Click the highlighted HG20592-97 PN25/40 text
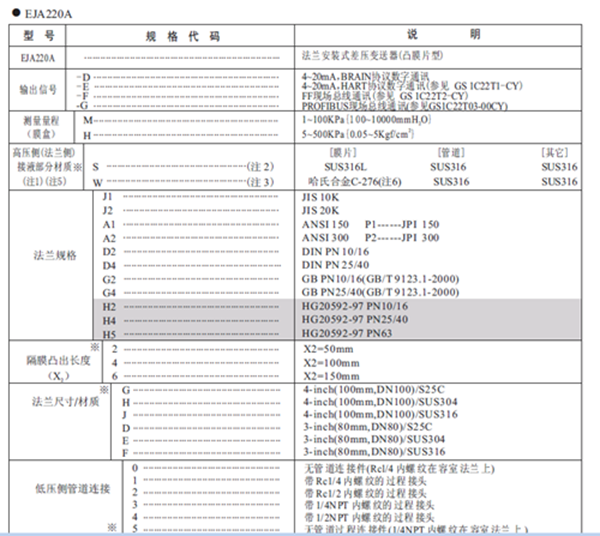600x536 pixels. pos(355,319)
